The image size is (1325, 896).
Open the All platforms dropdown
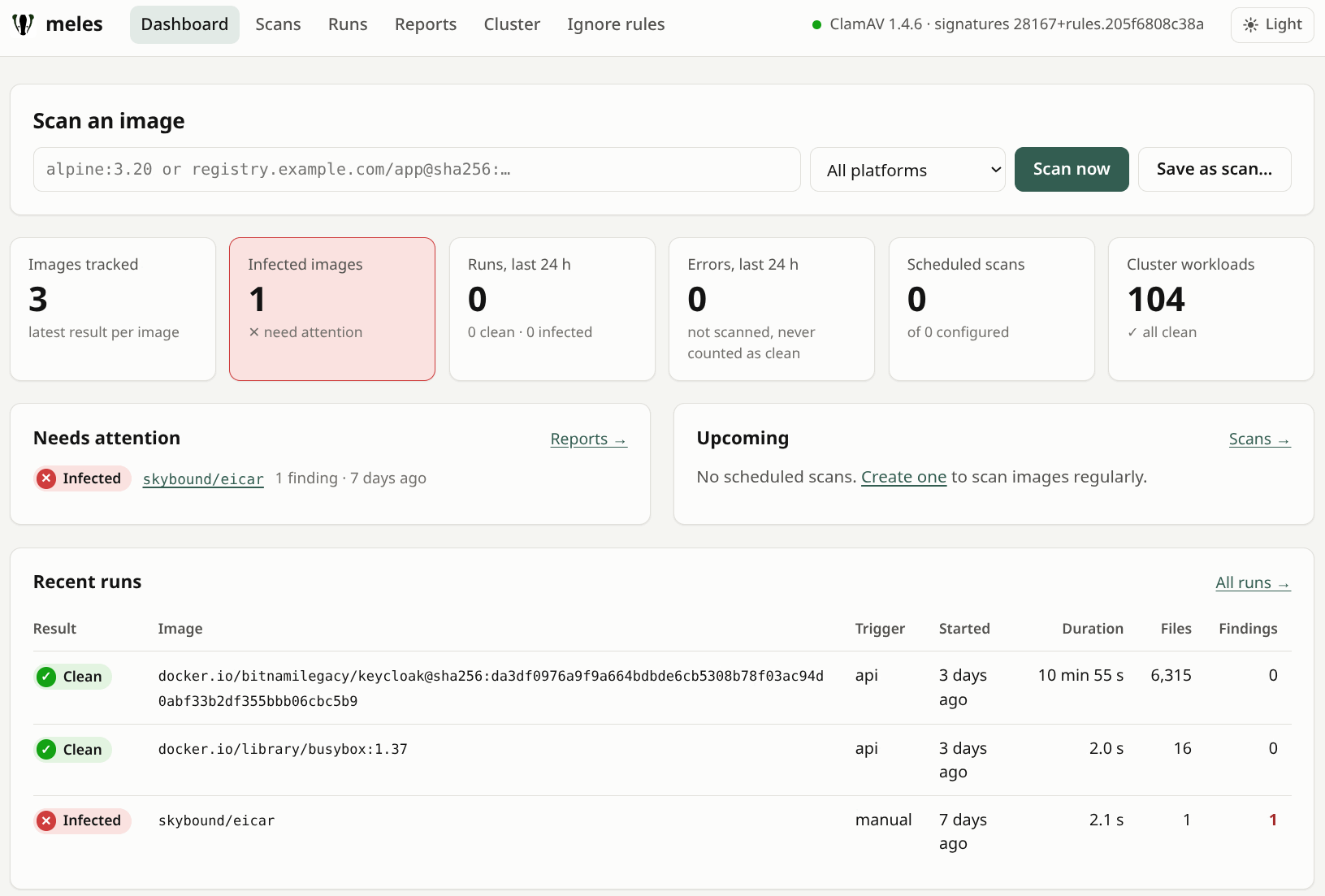click(907, 170)
